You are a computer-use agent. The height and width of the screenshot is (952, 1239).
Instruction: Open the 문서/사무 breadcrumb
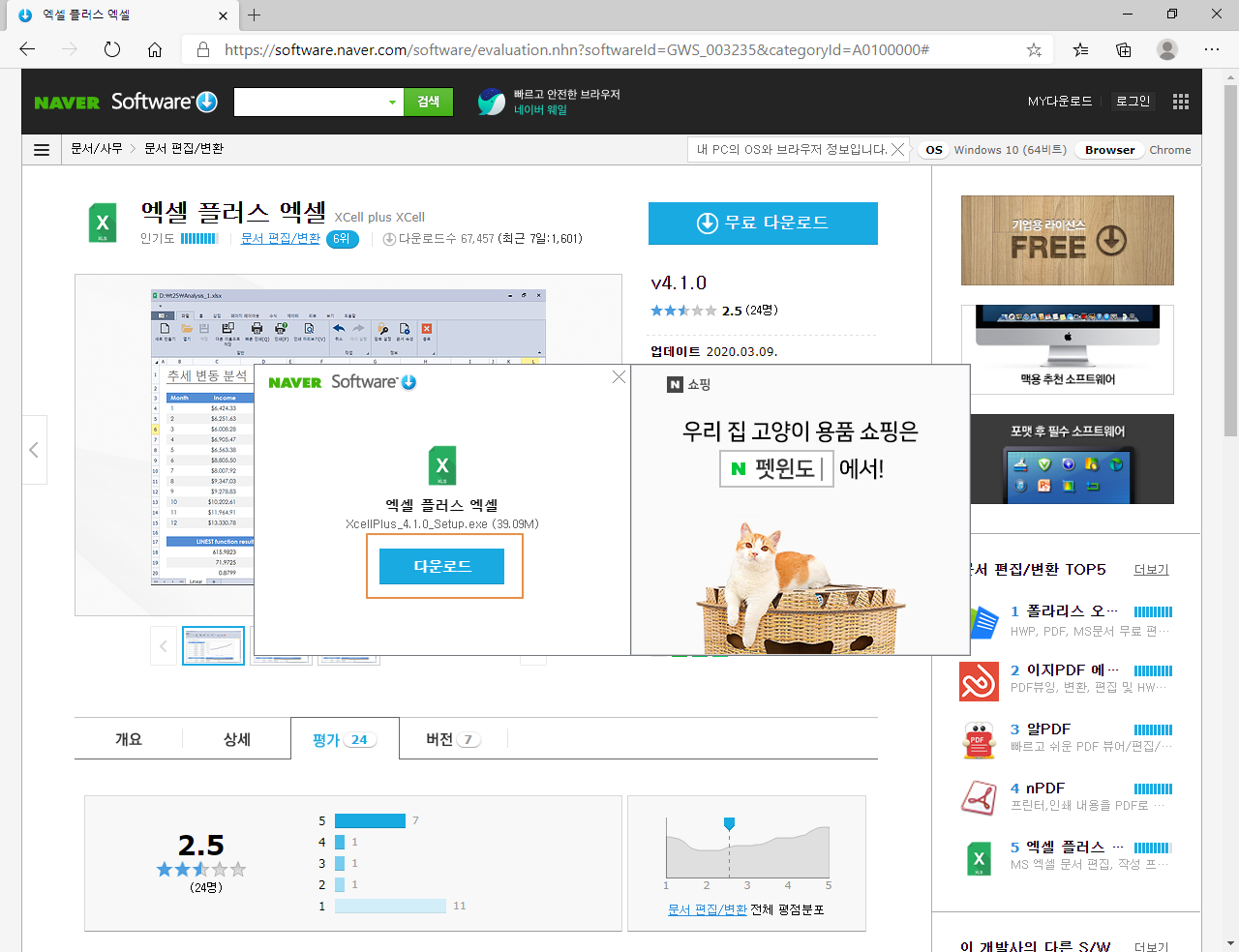97,148
